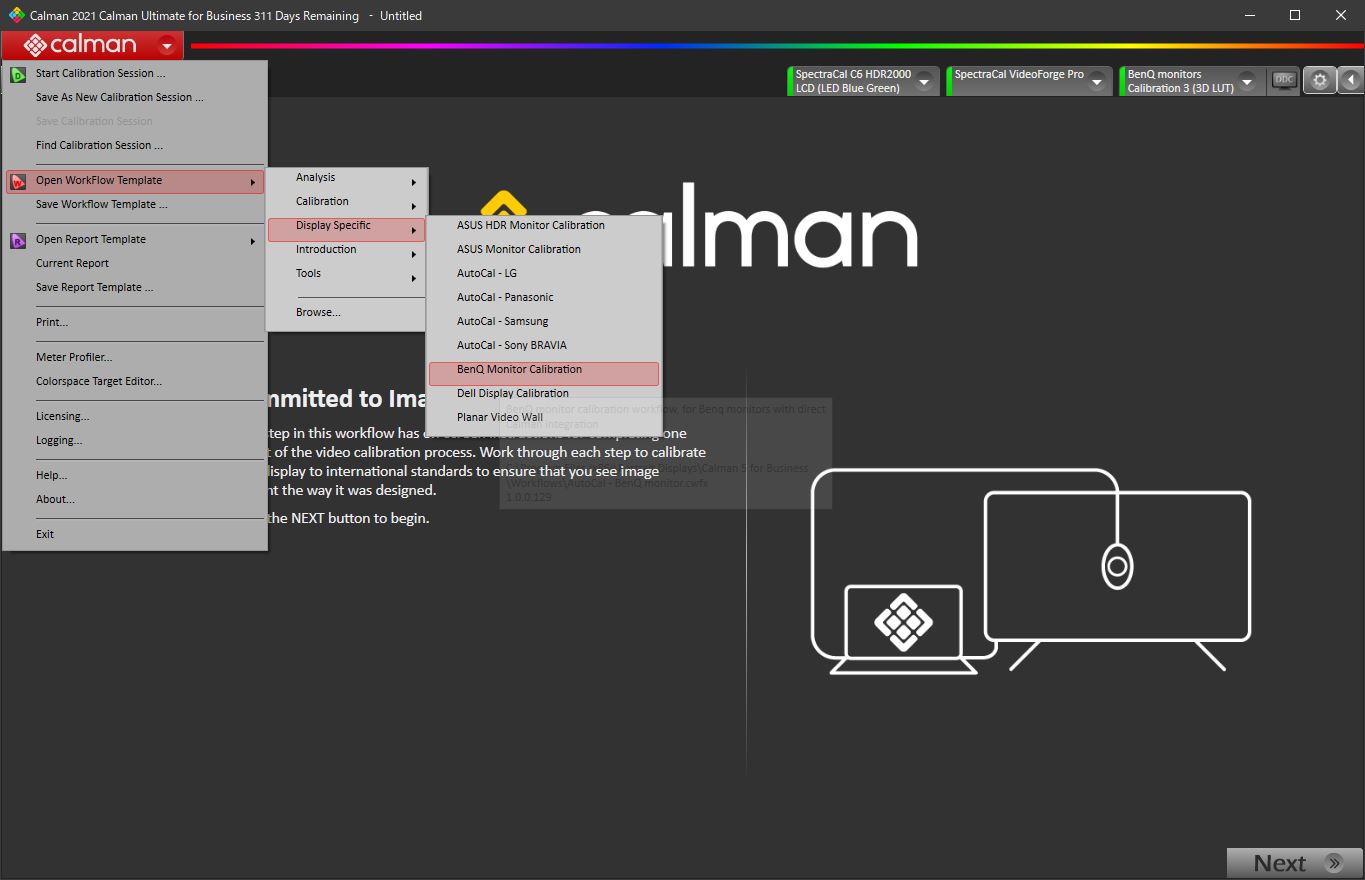
Task: Select Licensing menu entry
Action: coord(135,416)
